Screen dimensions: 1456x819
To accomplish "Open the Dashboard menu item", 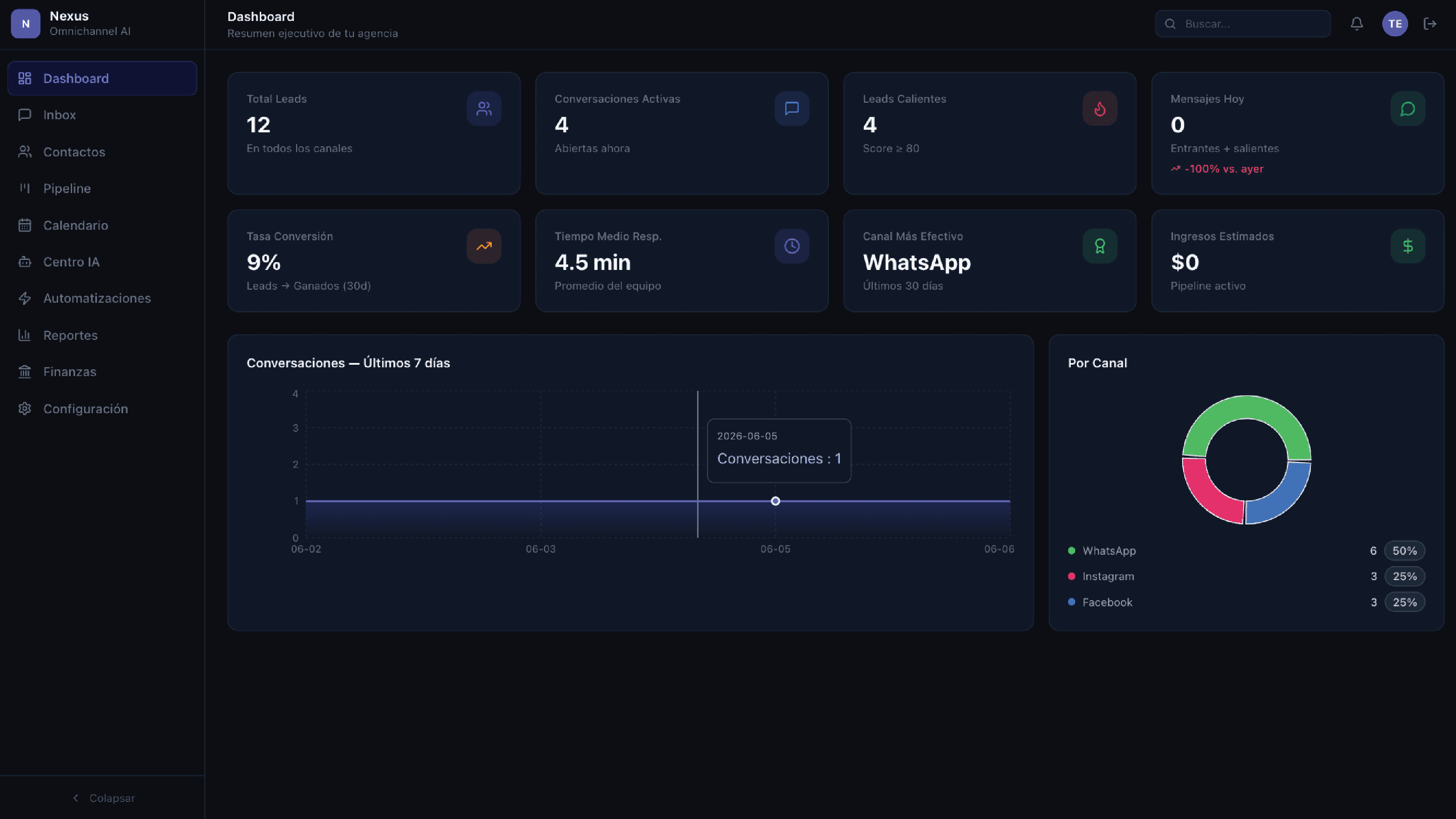I will pyautogui.click(x=102, y=78).
